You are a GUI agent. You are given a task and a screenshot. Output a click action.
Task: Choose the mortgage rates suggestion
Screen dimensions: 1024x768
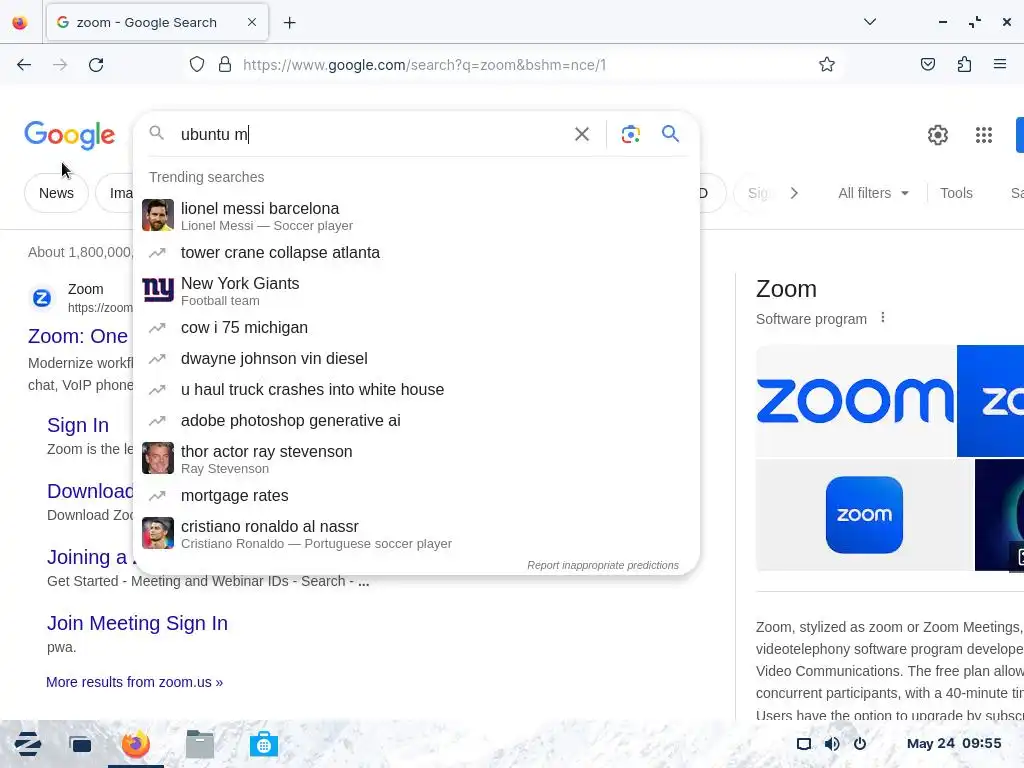[416, 496]
